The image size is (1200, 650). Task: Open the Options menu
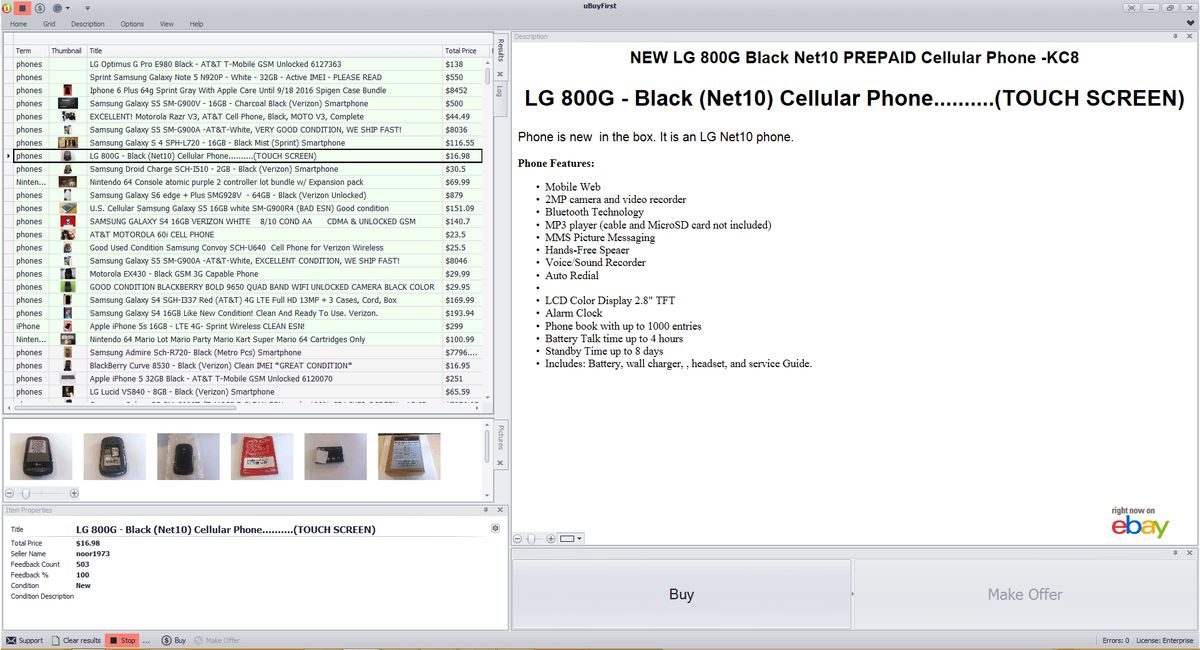pos(132,24)
